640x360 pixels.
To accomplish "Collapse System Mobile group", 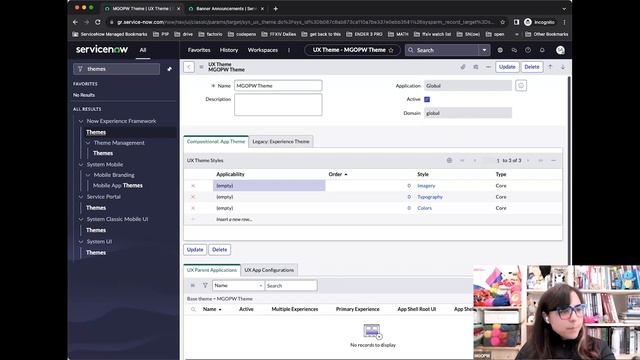I will coord(81,164).
